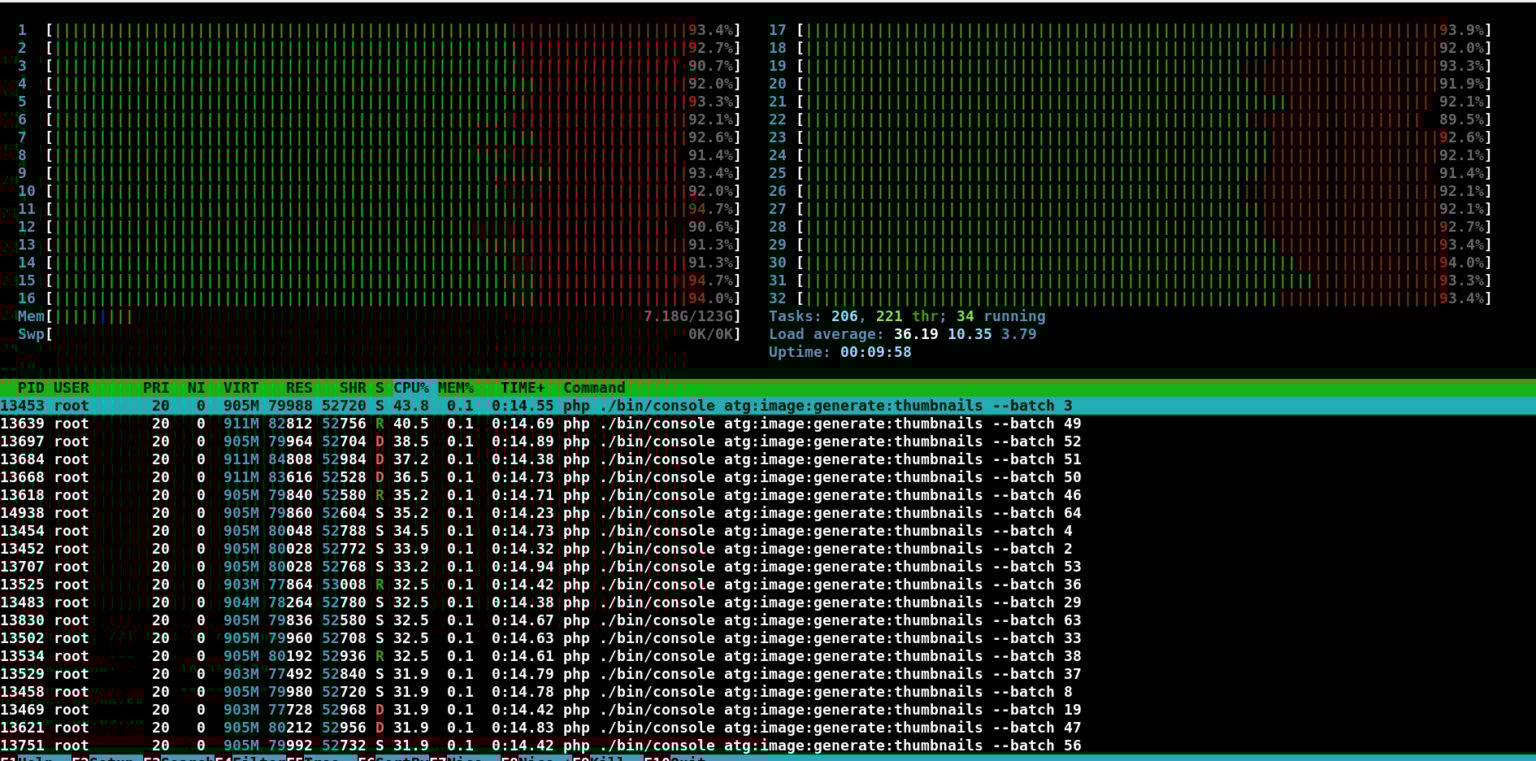1536x761 pixels.
Task: Activate F3Search in the bottom bar
Action: coord(180,756)
